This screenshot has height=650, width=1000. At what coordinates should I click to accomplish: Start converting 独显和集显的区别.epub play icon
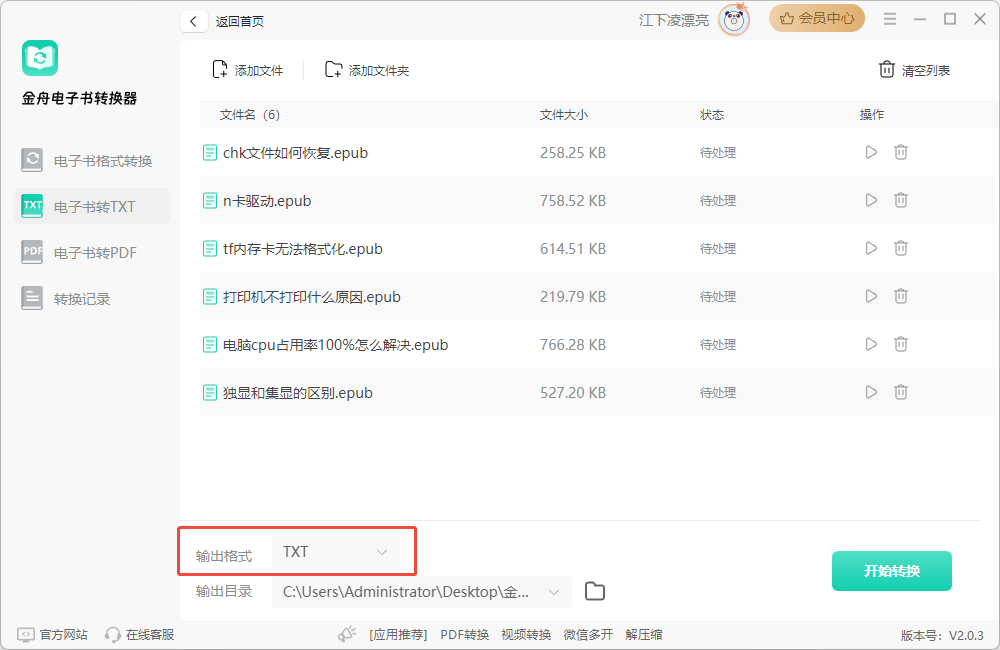click(871, 392)
